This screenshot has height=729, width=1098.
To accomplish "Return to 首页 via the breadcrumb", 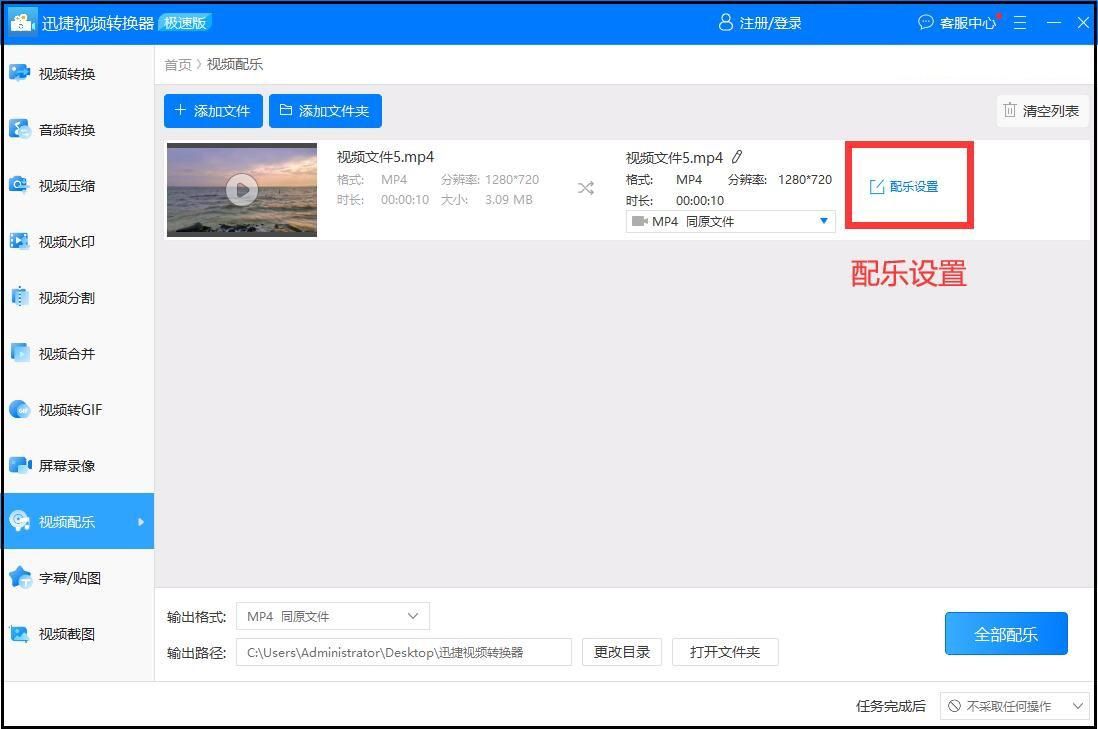I will click(177, 64).
